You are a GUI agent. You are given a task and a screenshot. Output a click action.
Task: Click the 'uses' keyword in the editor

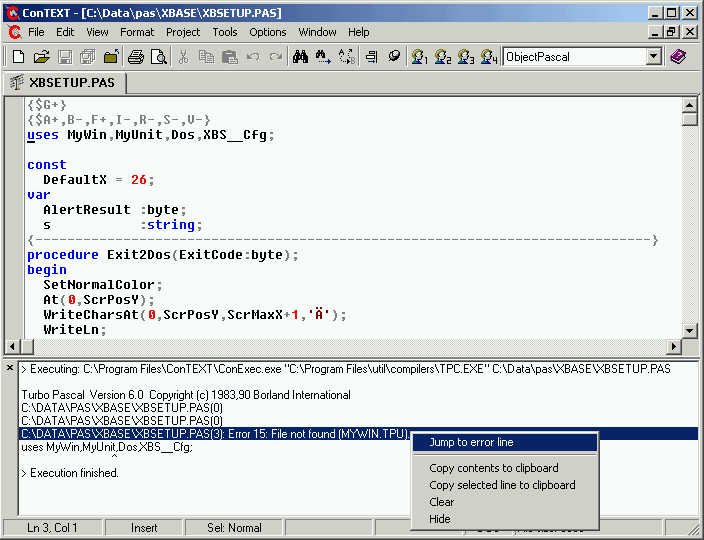pyautogui.click(x=43, y=135)
